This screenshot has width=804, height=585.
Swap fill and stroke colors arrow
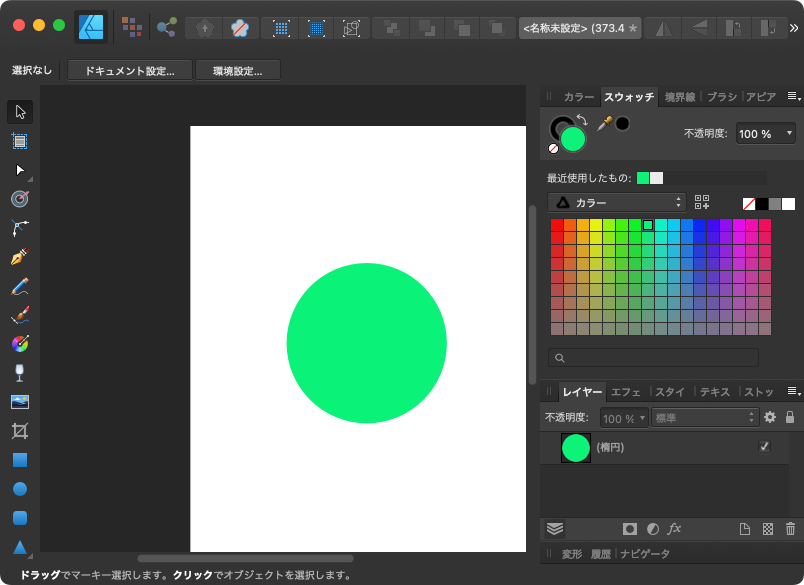point(582,120)
